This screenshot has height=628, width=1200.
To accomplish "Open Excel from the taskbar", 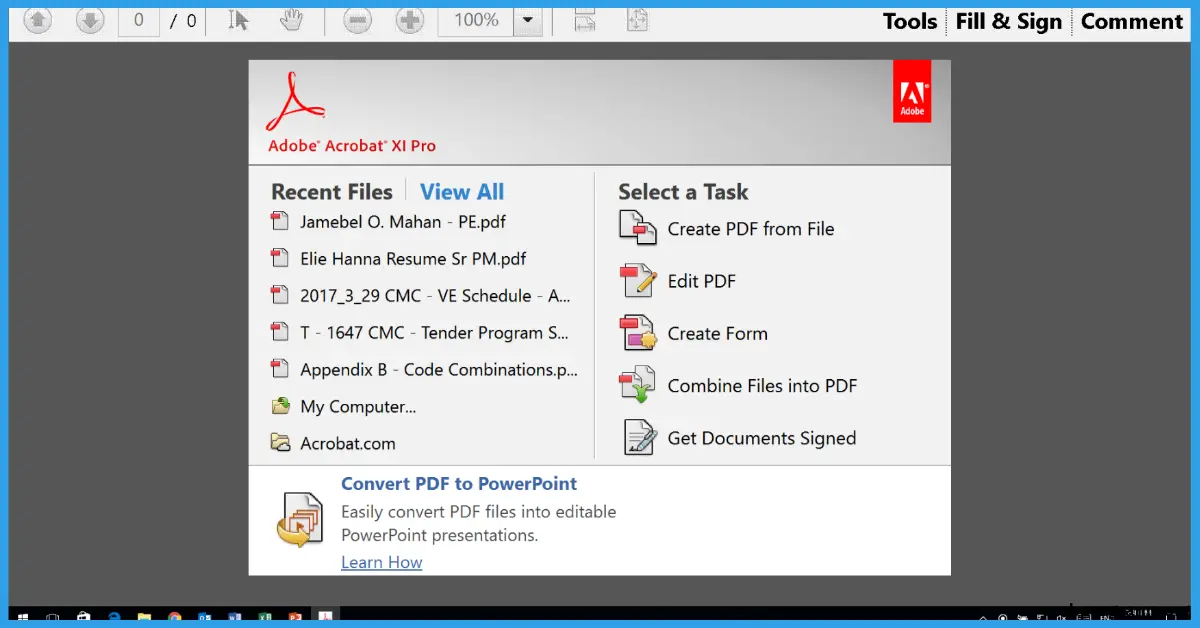I will 264,617.
